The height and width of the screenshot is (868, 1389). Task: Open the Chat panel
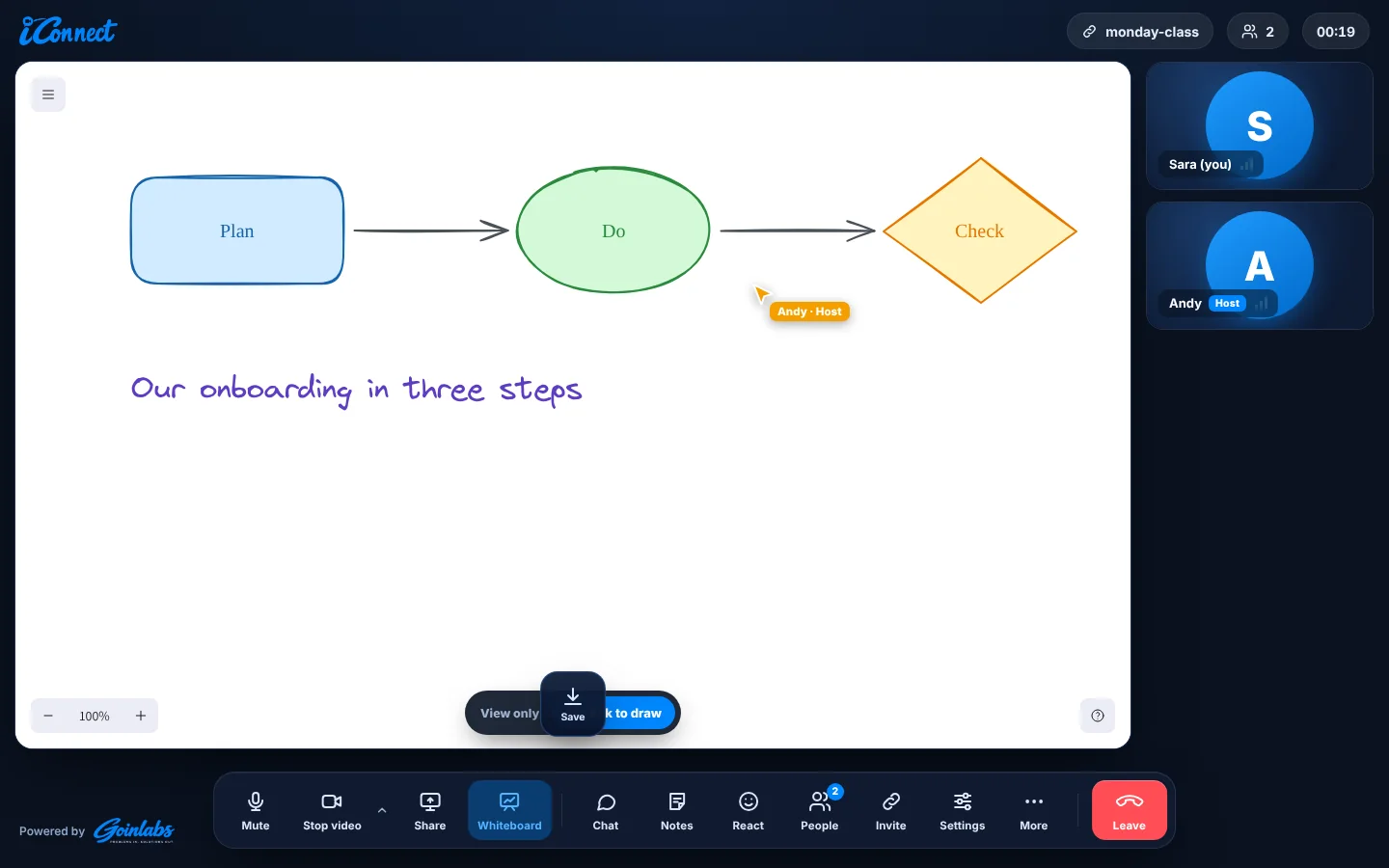coord(606,810)
